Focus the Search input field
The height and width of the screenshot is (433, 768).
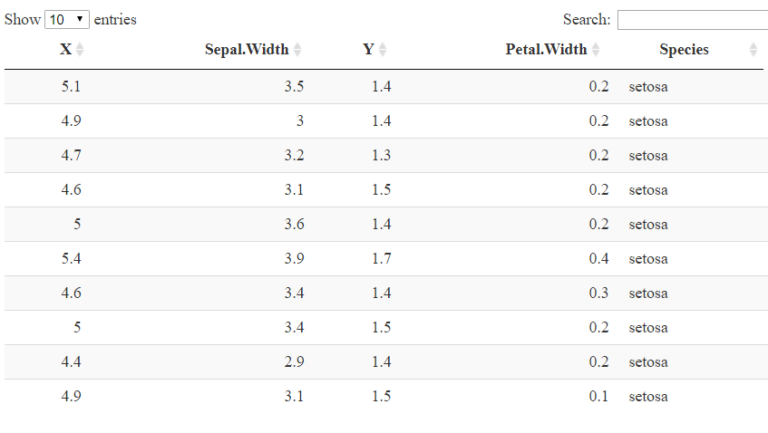pos(692,20)
